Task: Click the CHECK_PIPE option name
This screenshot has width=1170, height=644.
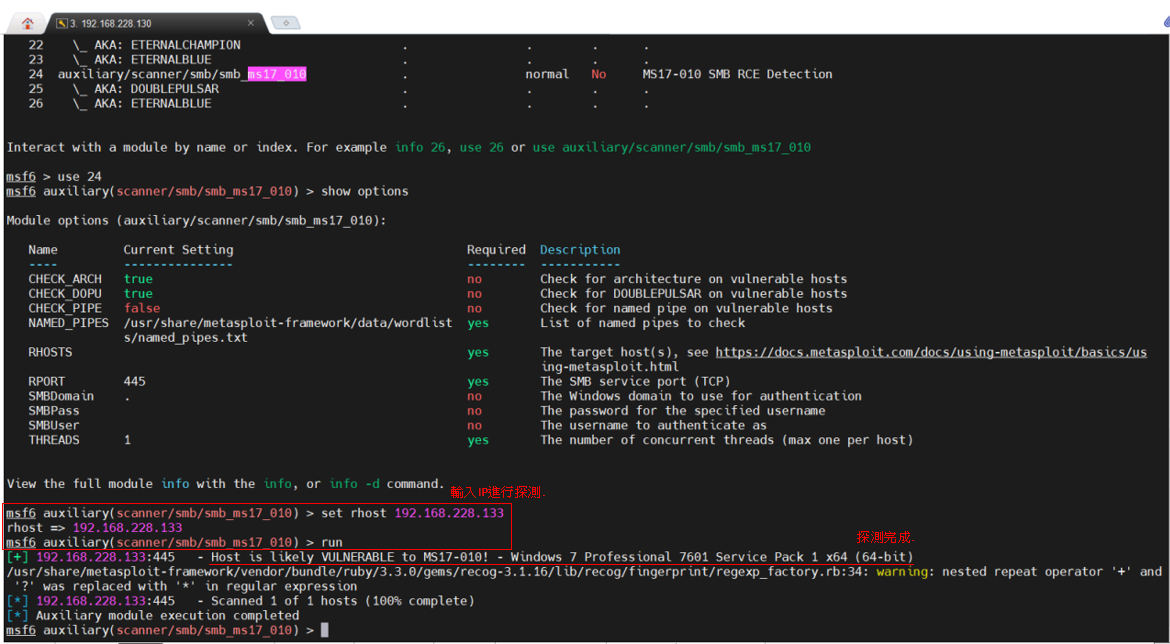Action: 65,308
